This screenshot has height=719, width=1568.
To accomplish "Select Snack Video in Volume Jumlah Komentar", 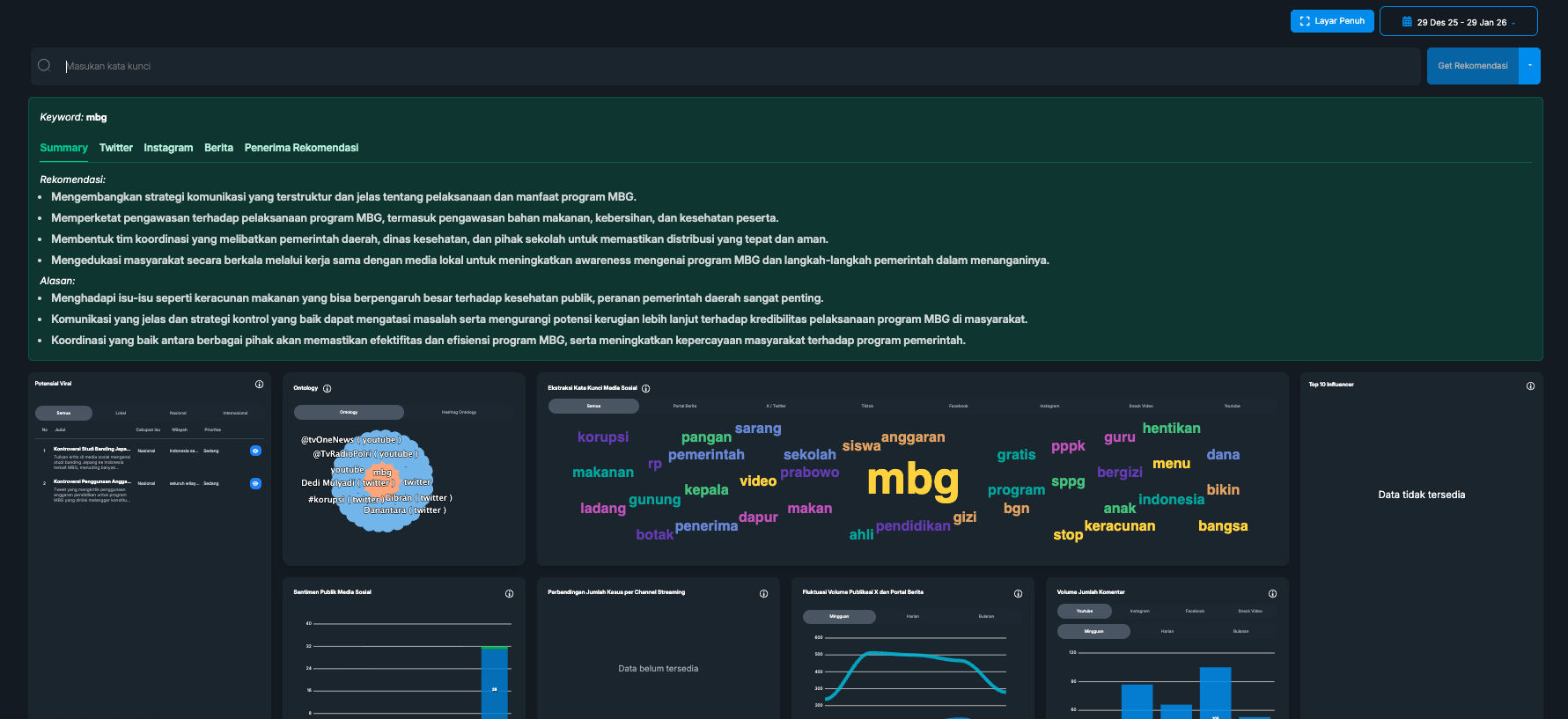I will tap(1250, 611).
